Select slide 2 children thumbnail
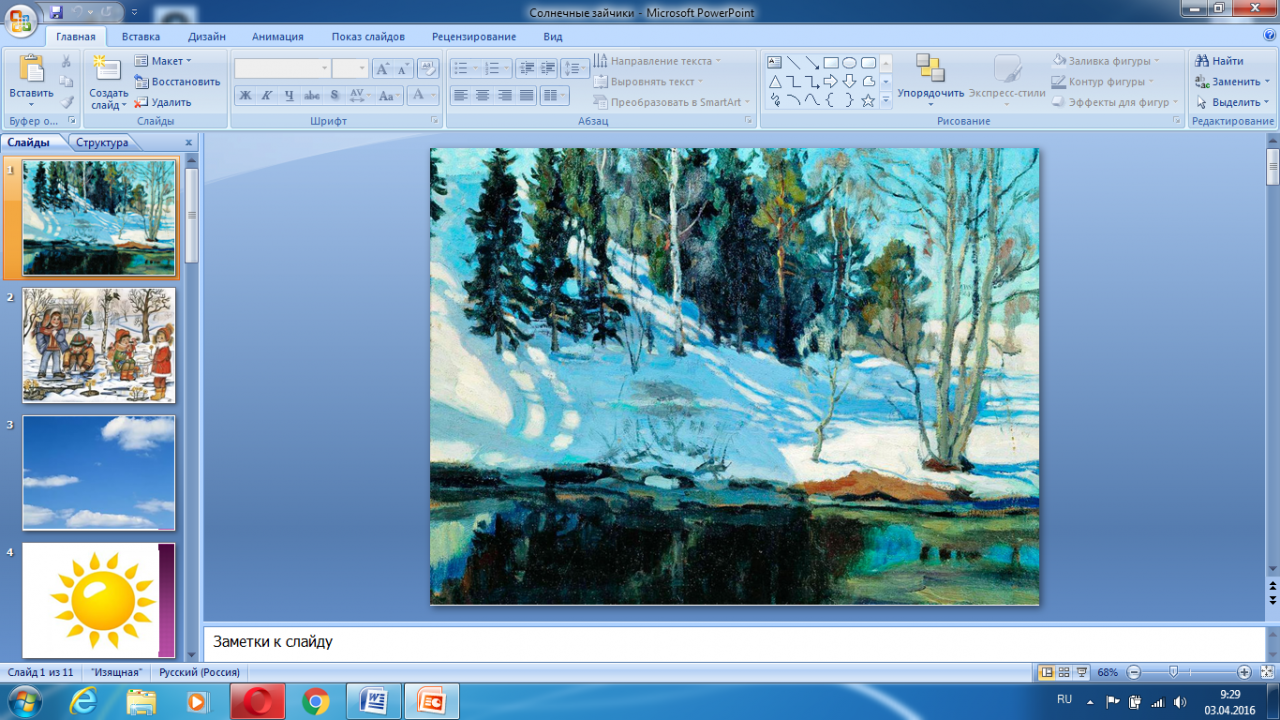The image size is (1280, 720). tap(99, 345)
